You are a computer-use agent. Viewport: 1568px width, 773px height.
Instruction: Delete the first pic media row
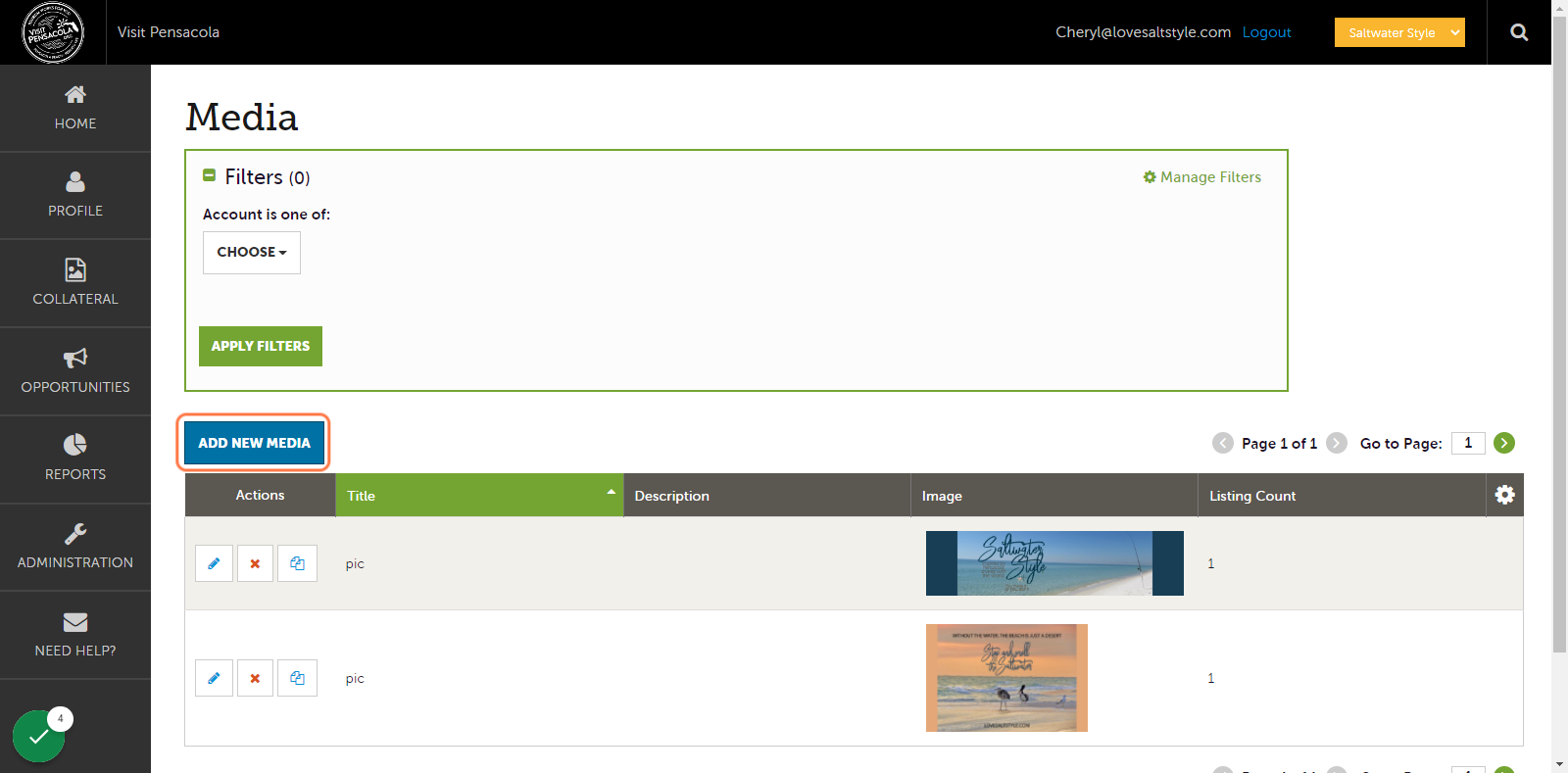[x=255, y=563]
